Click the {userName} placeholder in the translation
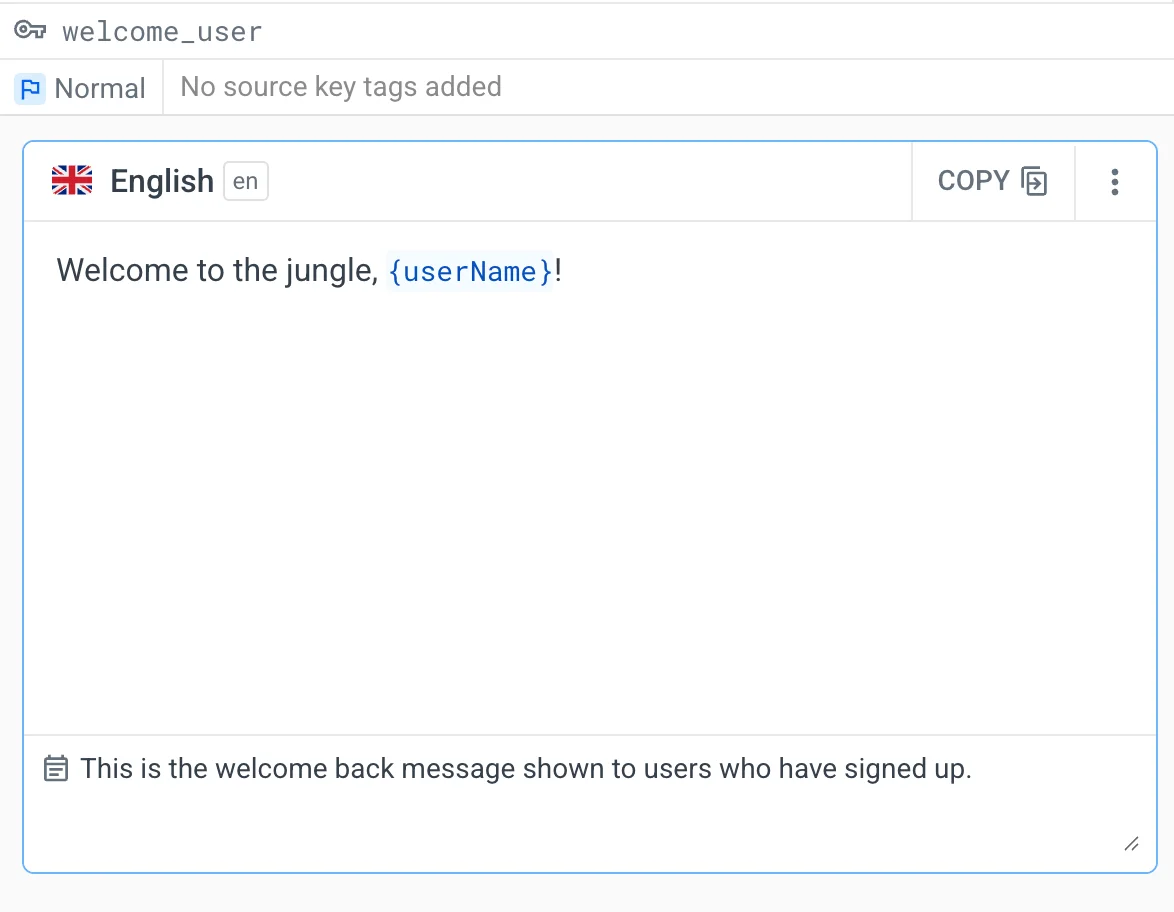 (x=470, y=272)
